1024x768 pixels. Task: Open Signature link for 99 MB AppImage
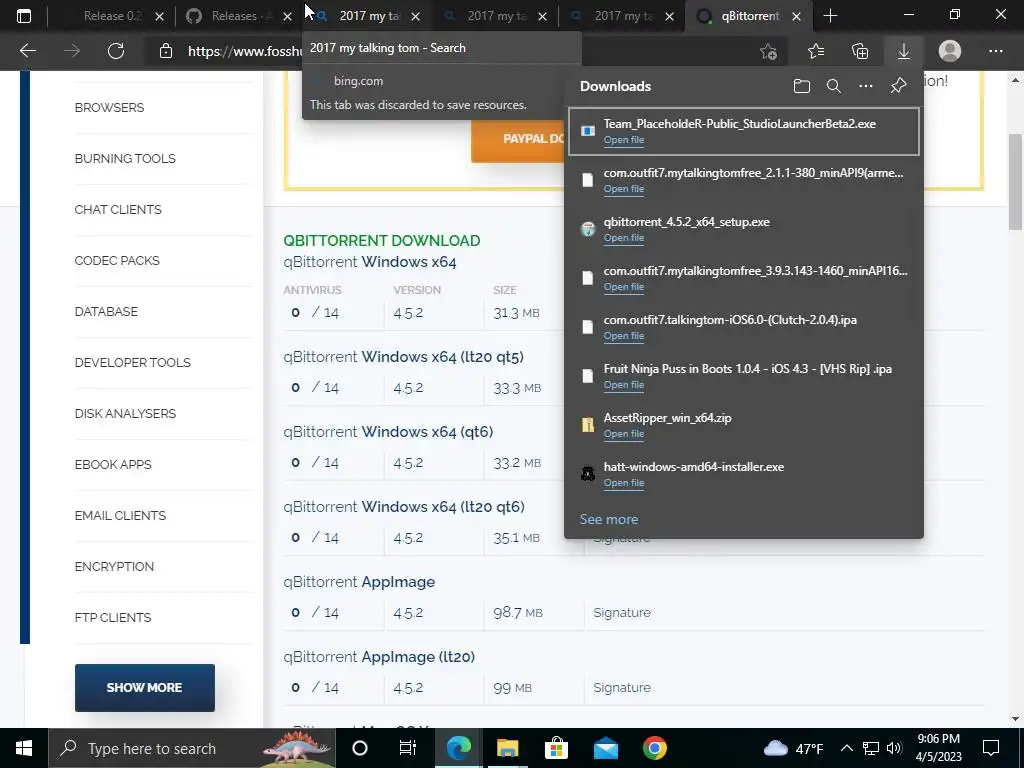click(622, 688)
